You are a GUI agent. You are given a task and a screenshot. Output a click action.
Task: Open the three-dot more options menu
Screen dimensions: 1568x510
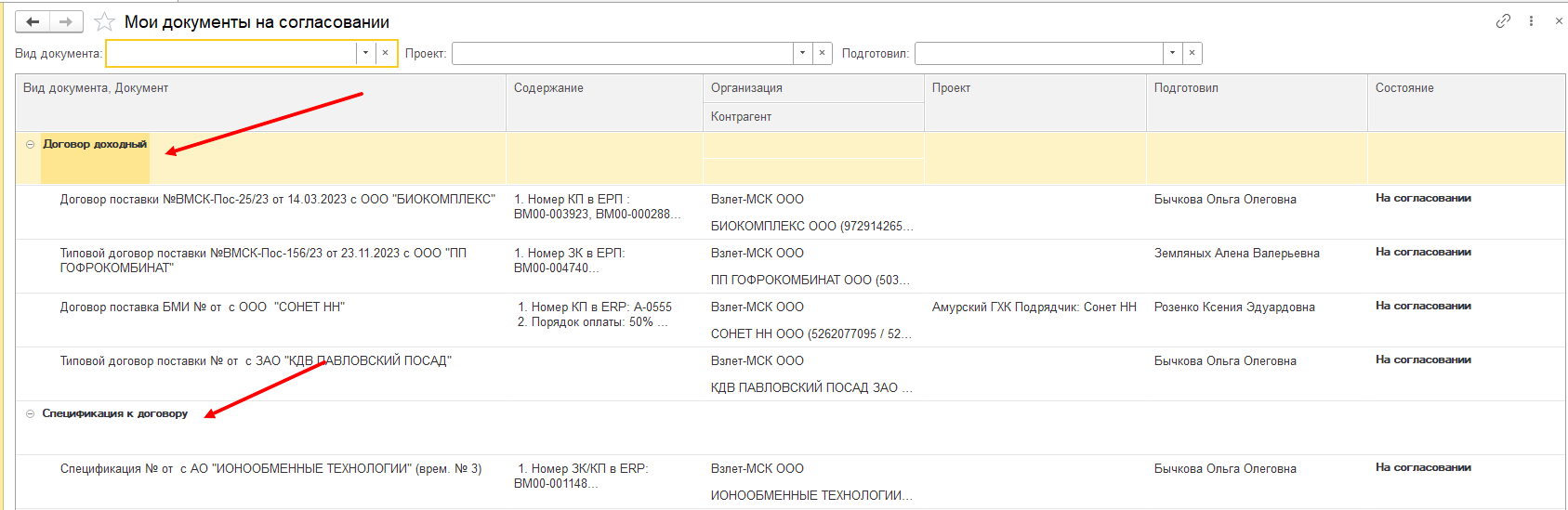click(1531, 20)
